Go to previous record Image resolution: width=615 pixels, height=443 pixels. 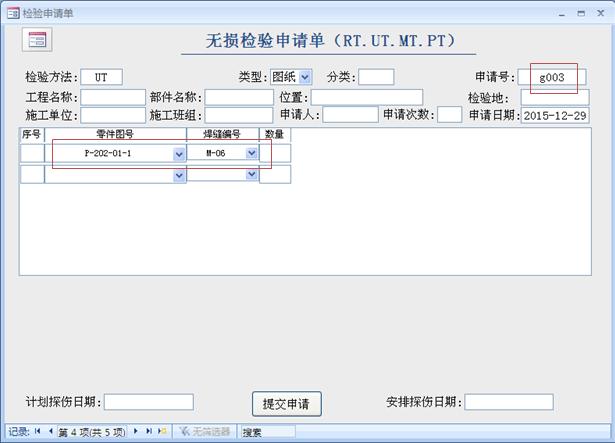coord(49,432)
